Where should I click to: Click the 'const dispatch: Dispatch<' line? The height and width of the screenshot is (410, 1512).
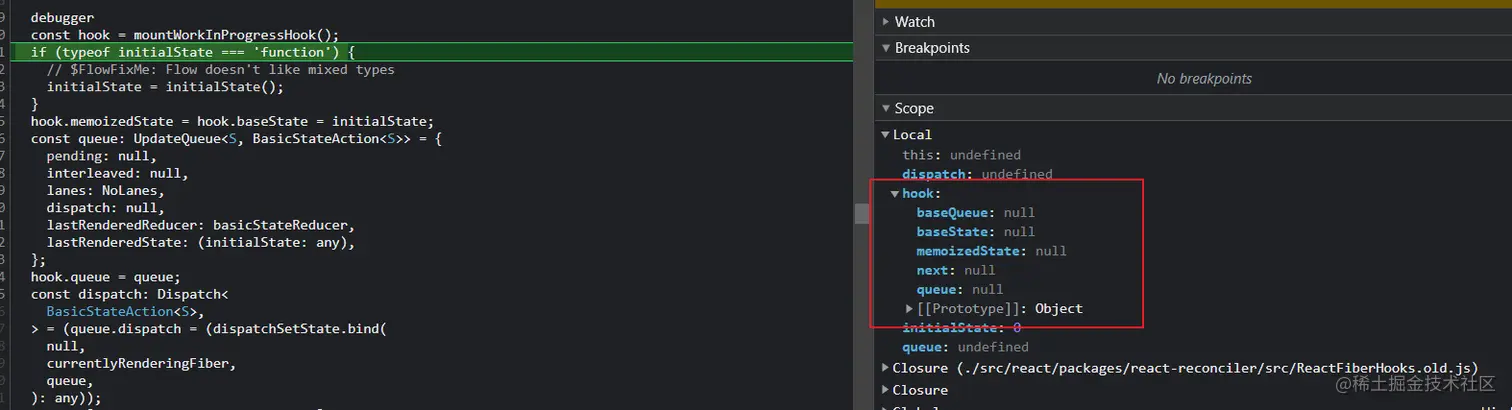(x=130, y=295)
